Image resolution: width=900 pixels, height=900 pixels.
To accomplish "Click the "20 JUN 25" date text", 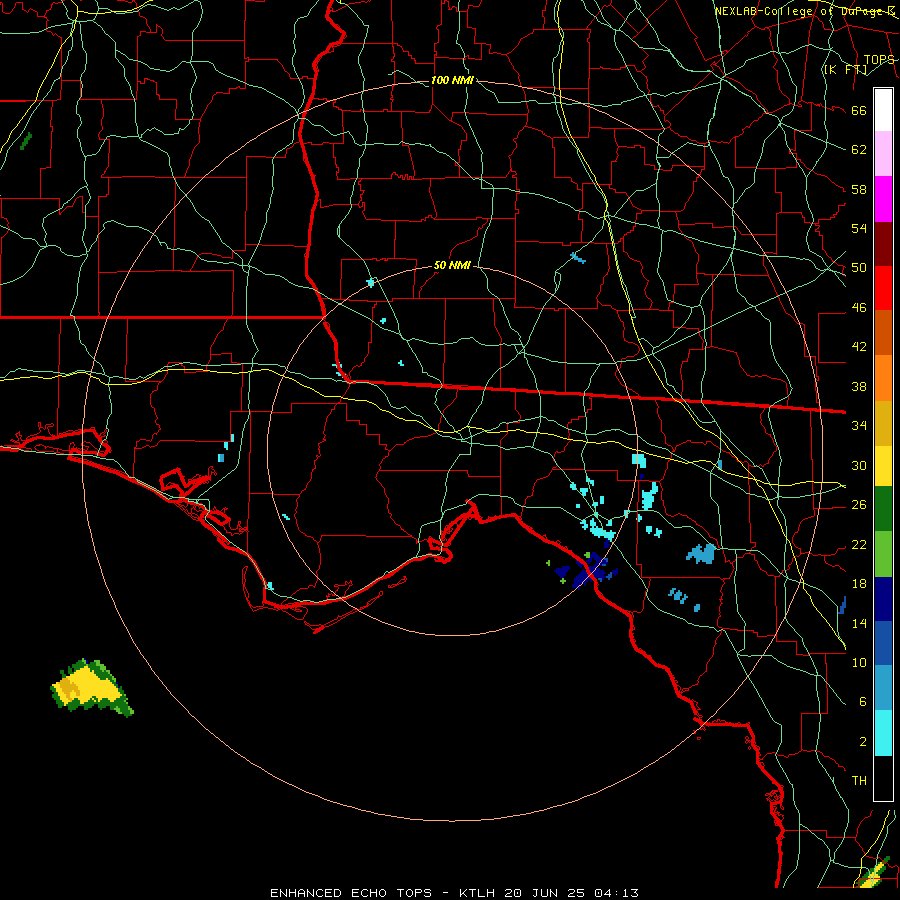I will [544, 893].
